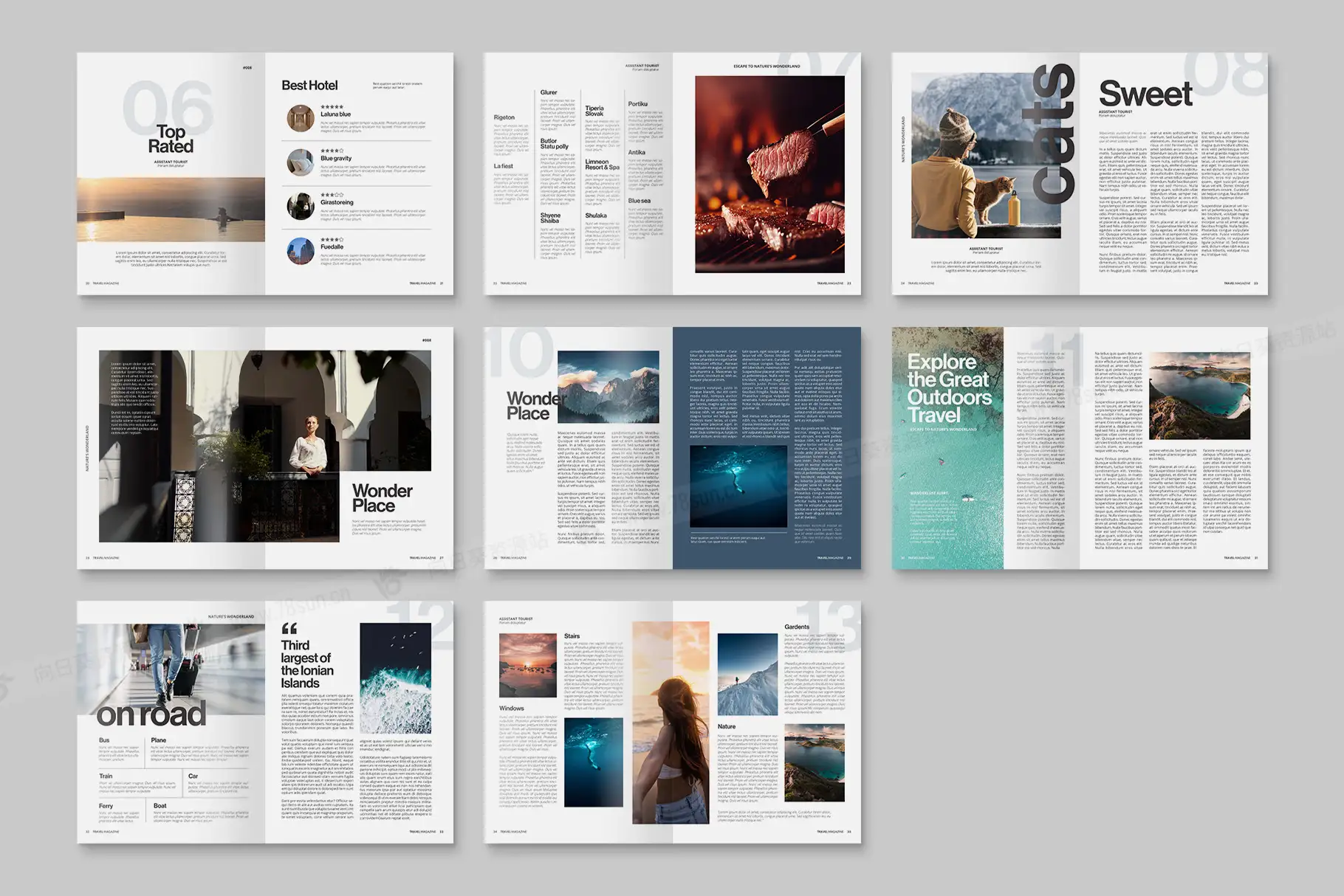Click the Laluna blue hotel circular photo
1344x896 pixels.
point(301,118)
